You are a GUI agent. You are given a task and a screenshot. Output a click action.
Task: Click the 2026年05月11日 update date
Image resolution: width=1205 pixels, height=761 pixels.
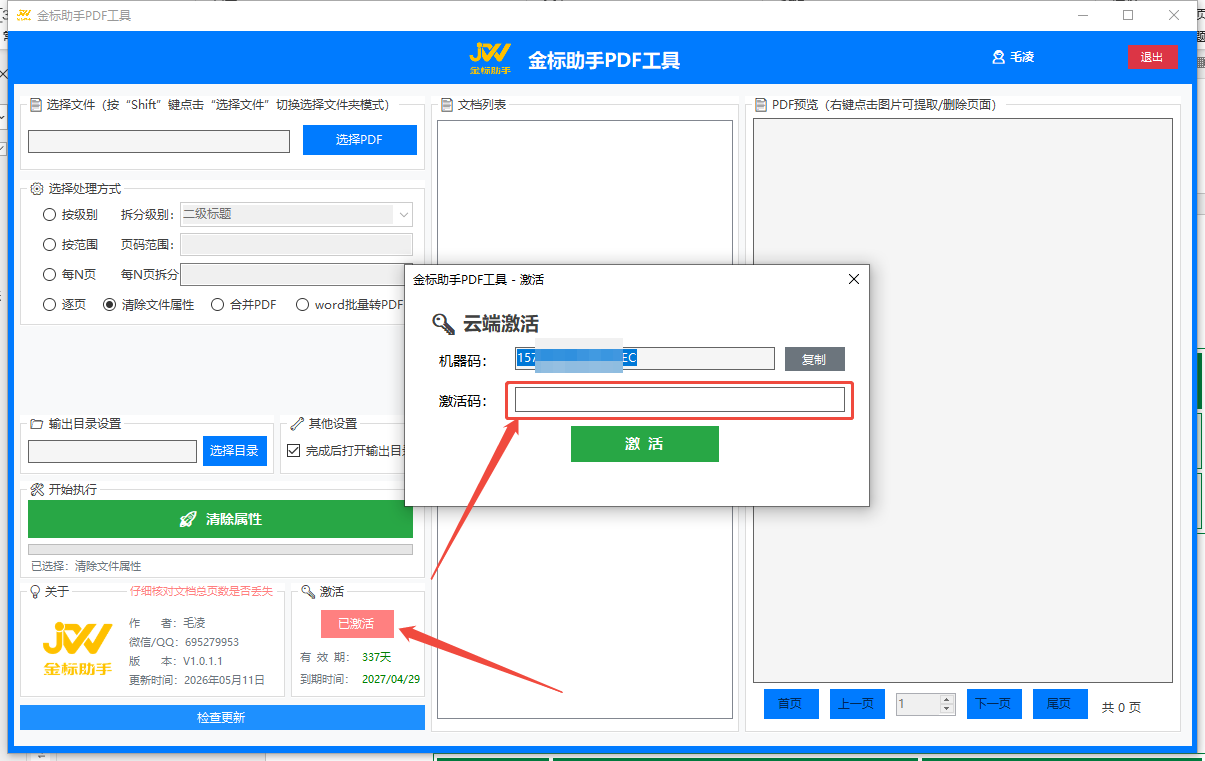tap(225, 680)
